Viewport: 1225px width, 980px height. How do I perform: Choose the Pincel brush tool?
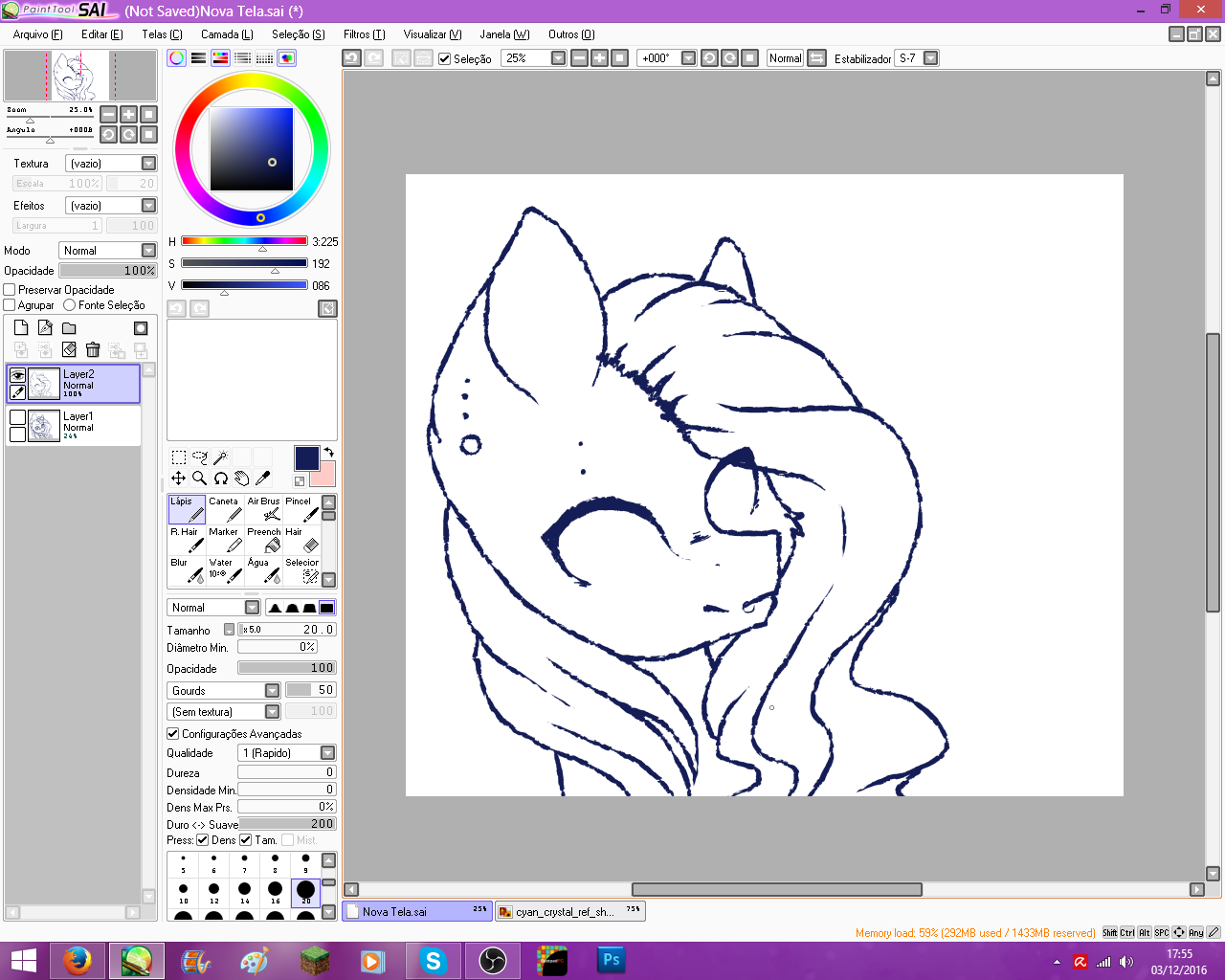click(301, 509)
